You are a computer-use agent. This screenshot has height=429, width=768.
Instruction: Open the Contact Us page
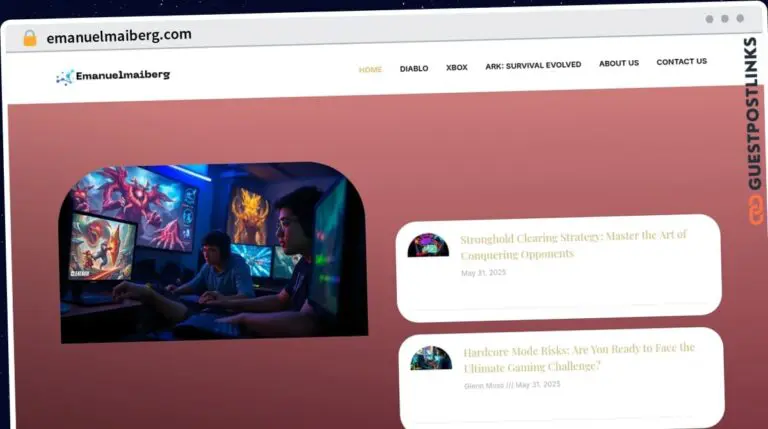pos(681,62)
